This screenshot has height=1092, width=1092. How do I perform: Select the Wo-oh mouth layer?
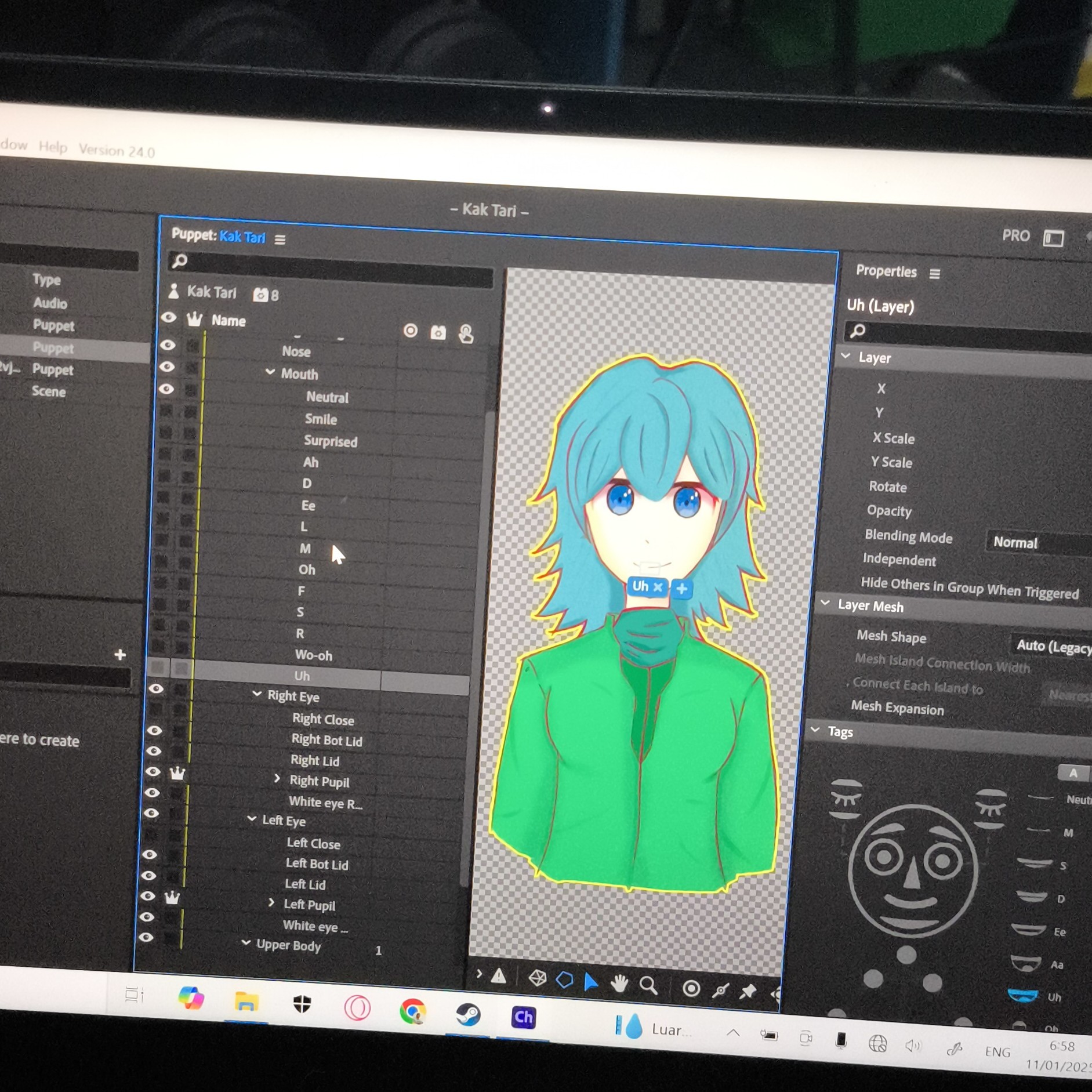[x=313, y=655]
